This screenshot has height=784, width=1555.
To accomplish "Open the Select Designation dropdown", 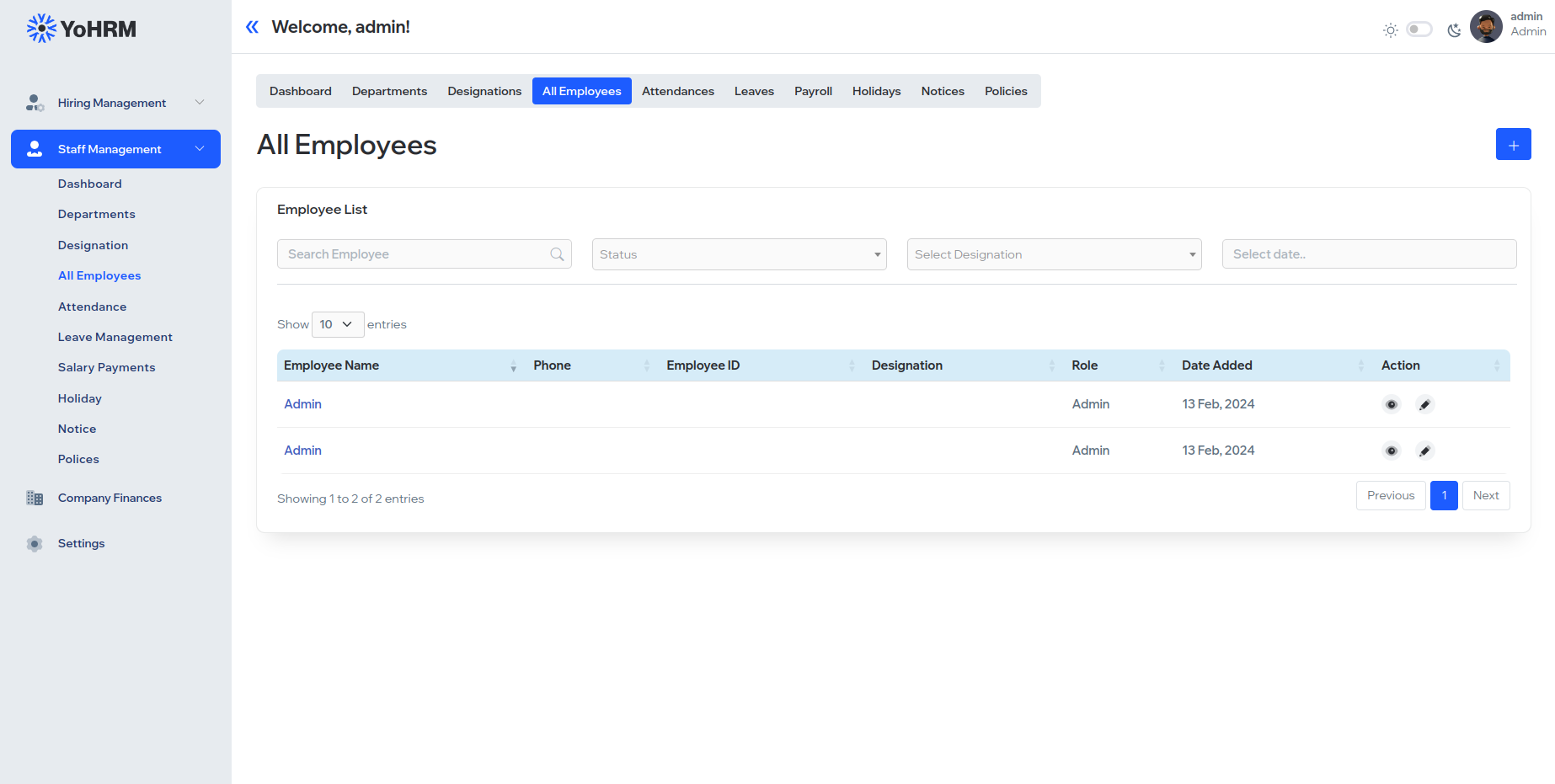I will [x=1054, y=254].
